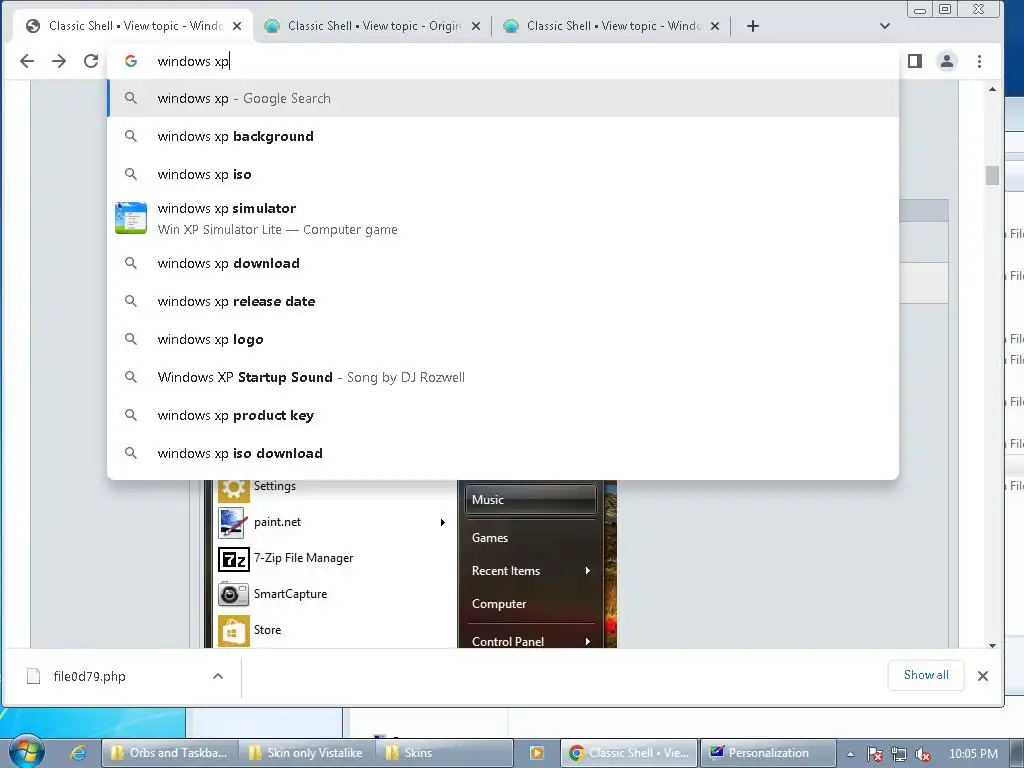
Task: Click the SmartCapture camera icon
Action: 234,594
